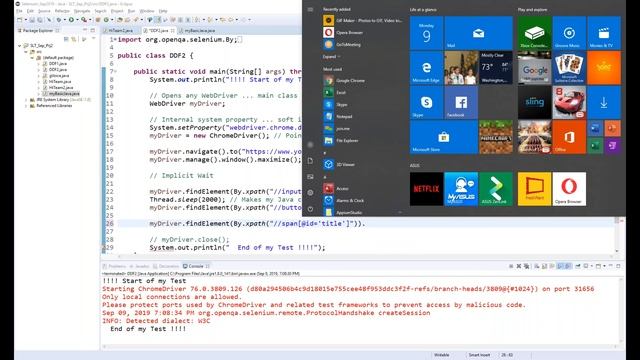Image resolution: width=640 pixels, height=360 pixels.
Task: Click the green Run button in Eclipse toolbar
Action: (71, 20)
